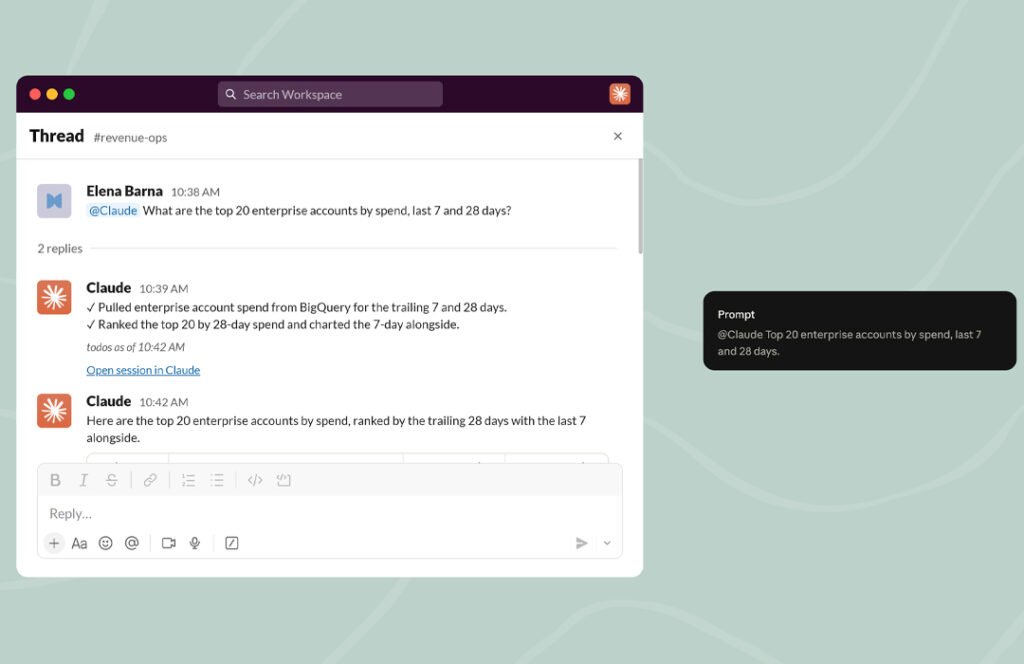Viewport: 1024px width, 664px height.
Task: Mention someone with the @ icon
Action: tap(132, 543)
